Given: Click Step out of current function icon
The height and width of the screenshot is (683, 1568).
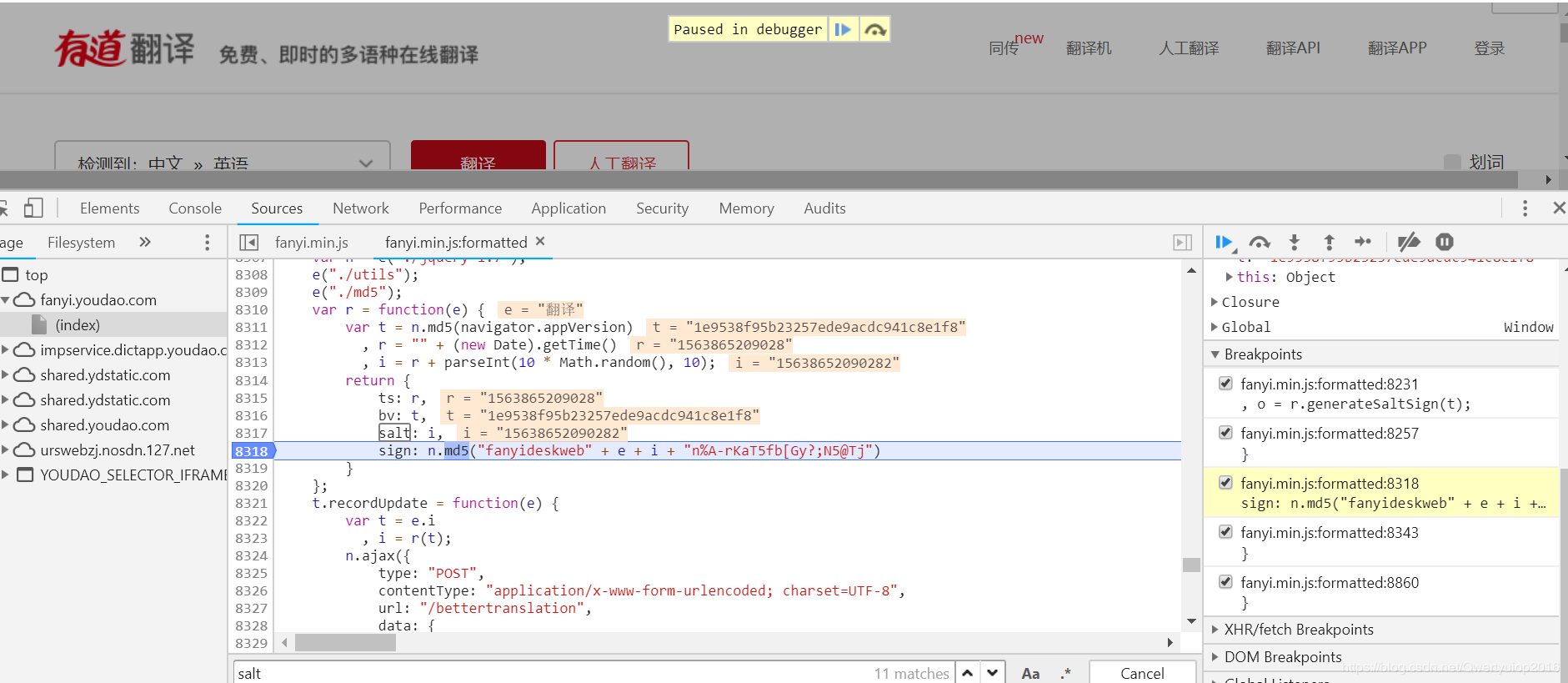Looking at the screenshot, I should [1329, 242].
